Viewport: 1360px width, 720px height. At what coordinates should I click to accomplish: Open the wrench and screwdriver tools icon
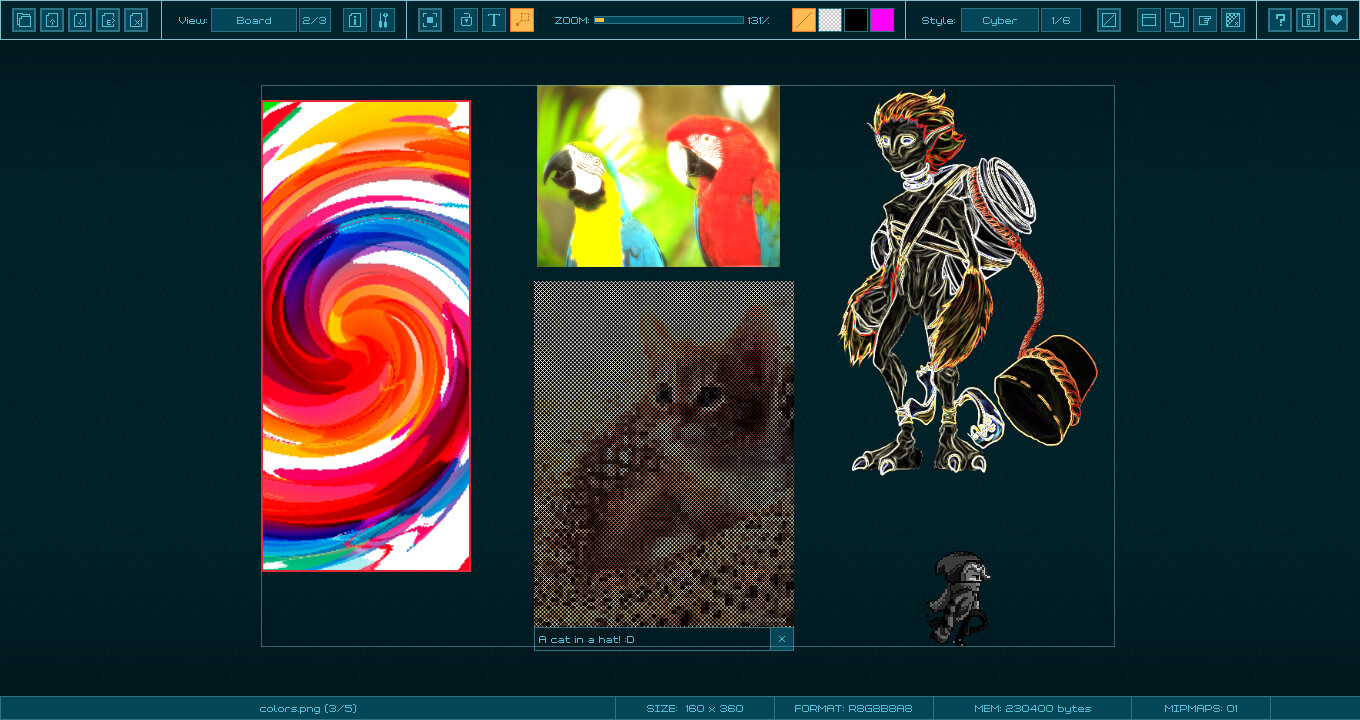click(x=383, y=20)
